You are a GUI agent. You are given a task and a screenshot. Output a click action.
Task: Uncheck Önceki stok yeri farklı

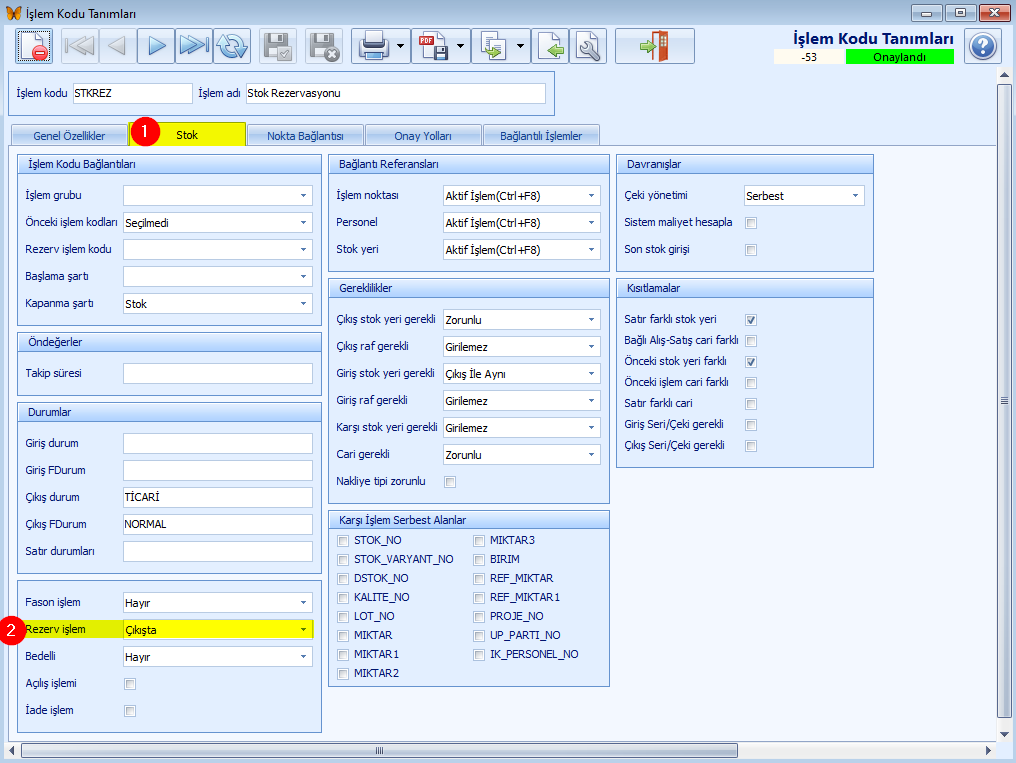(751, 362)
